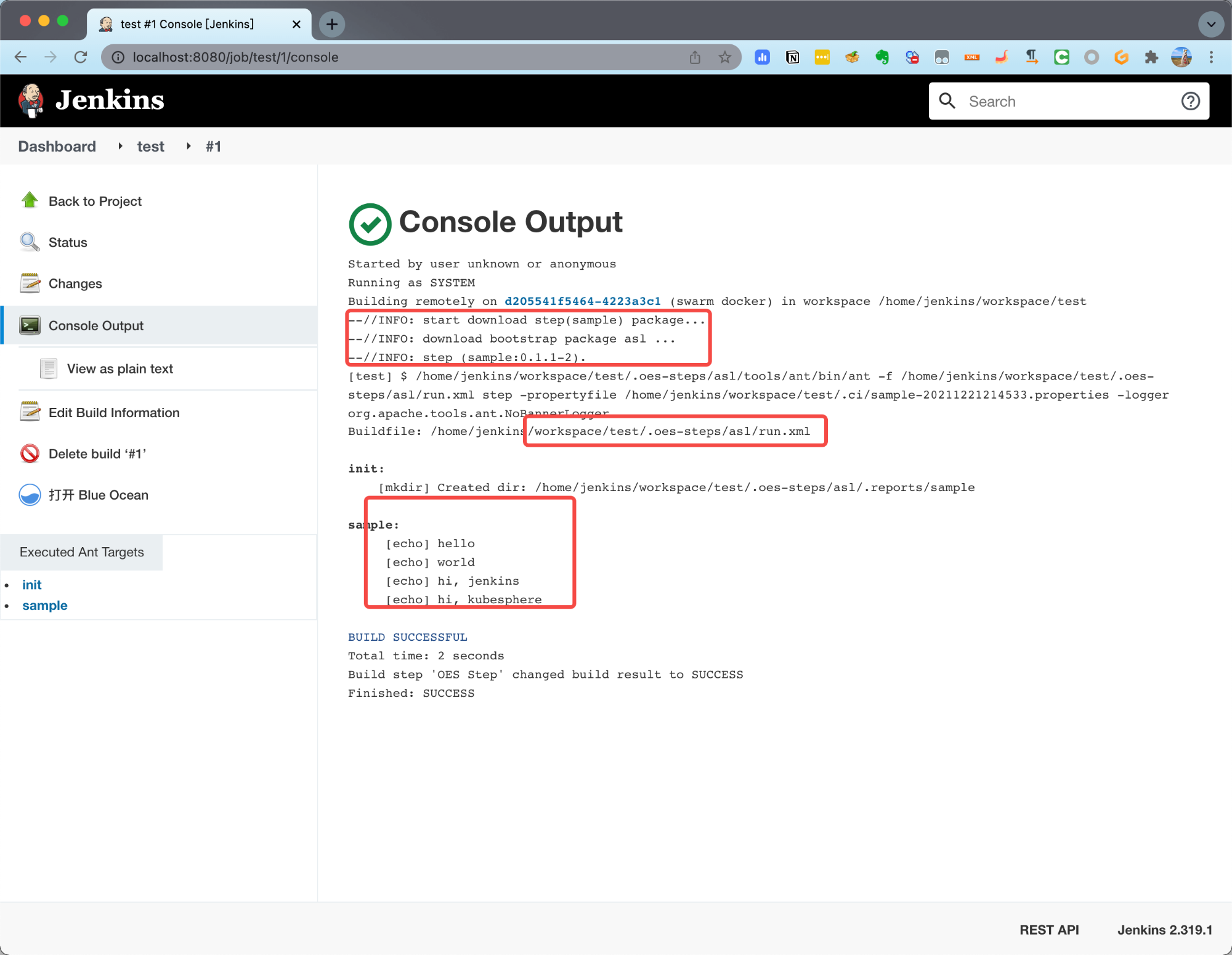
Task: Click the search help question mark icon
Action: (x=1190, y=101)
